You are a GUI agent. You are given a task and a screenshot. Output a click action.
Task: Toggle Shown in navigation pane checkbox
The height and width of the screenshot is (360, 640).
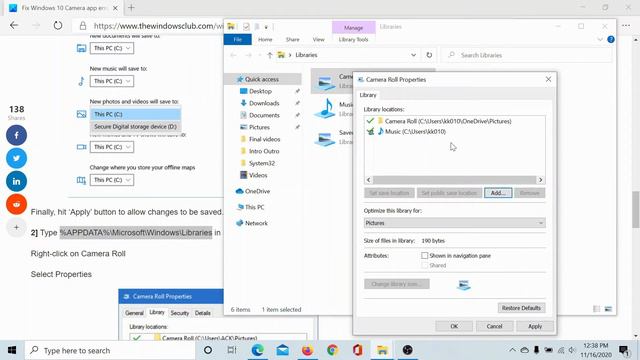[x=424, y=256]
